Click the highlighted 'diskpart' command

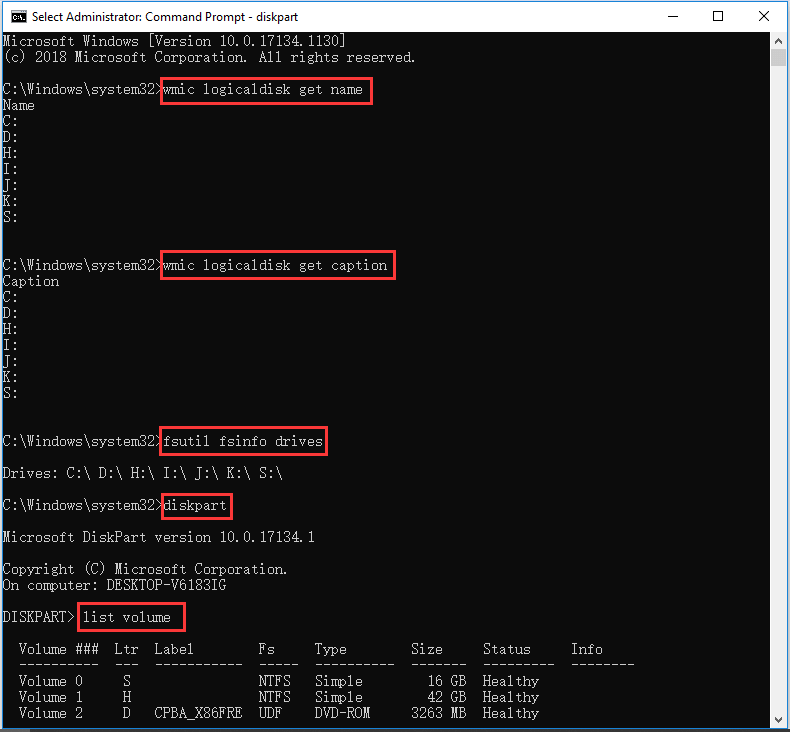(197, 506)
